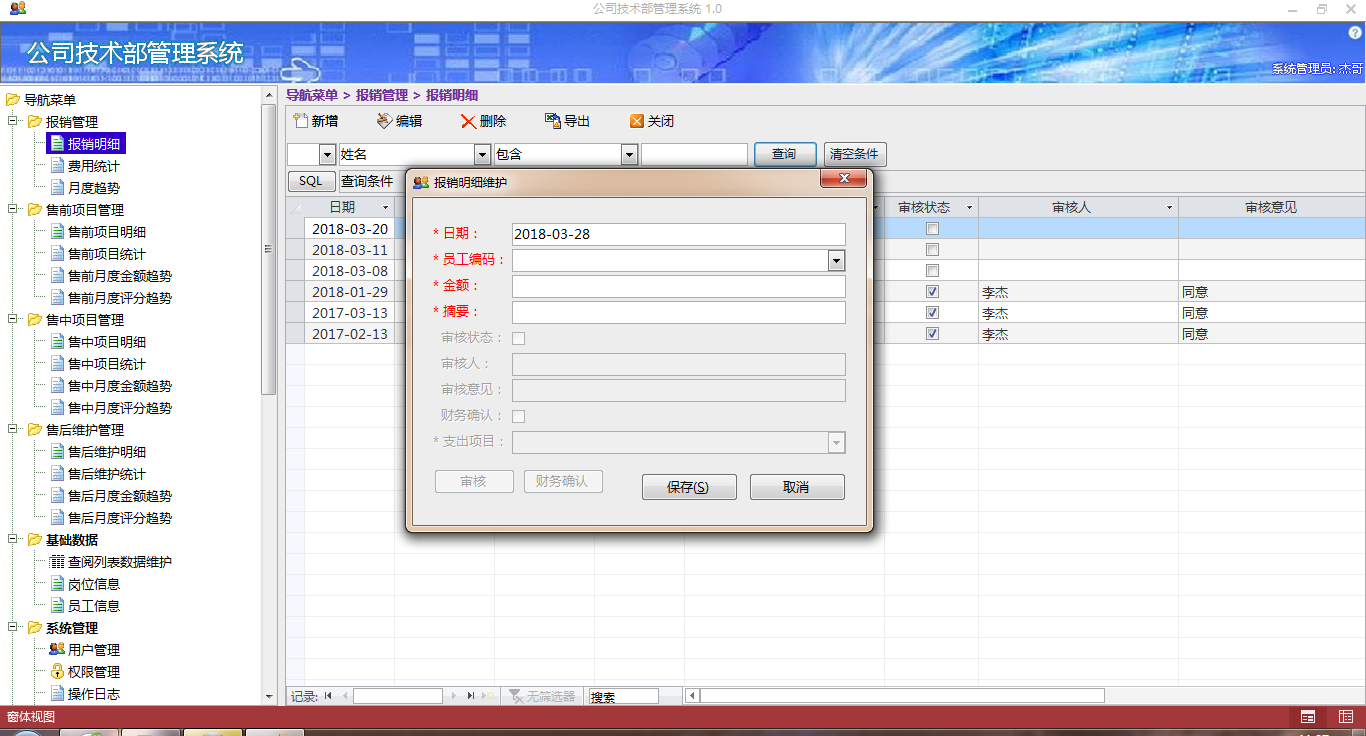Viewport: 1366px width, 736px height.
Task: Expand the 包含 condition dropdown
Action: (x=629, y=155)
